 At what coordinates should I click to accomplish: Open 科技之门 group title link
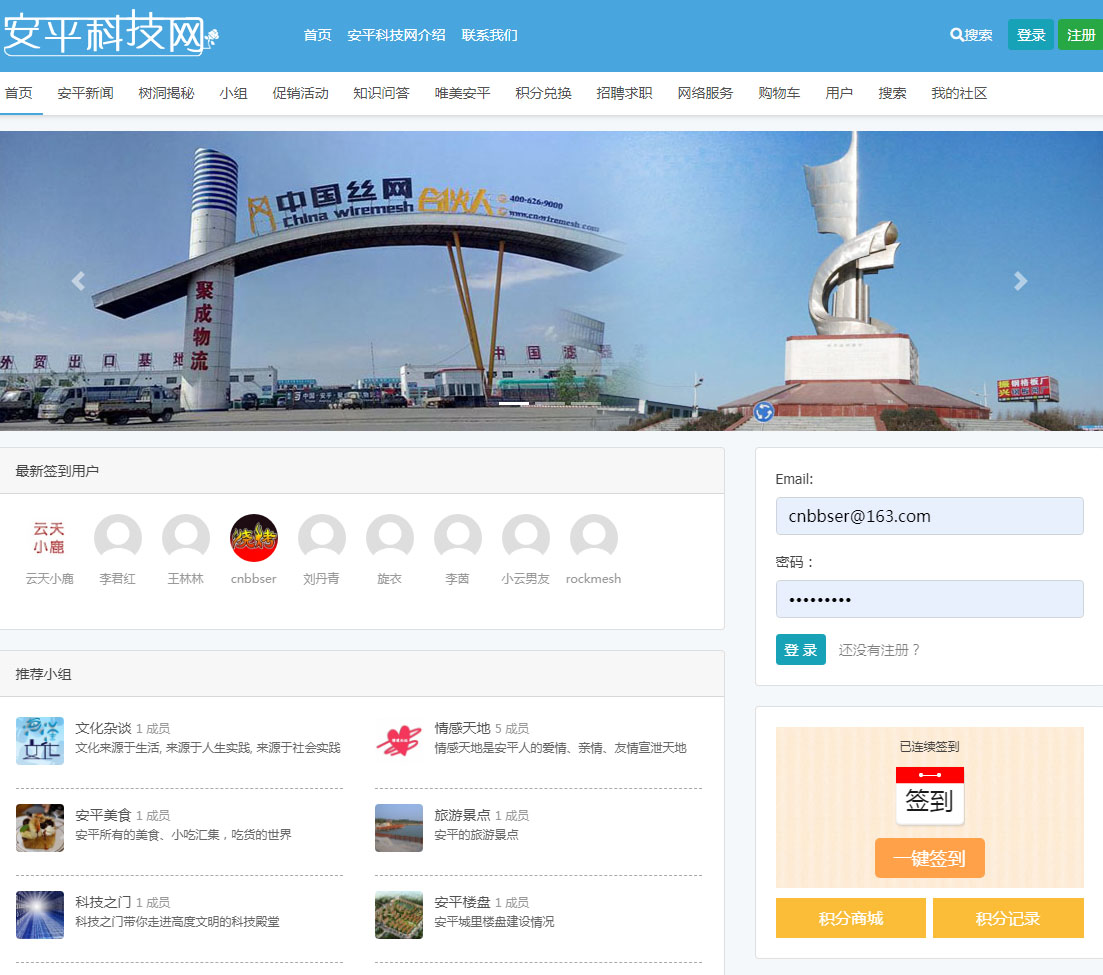pyautogui.click(x=103, y=902)
